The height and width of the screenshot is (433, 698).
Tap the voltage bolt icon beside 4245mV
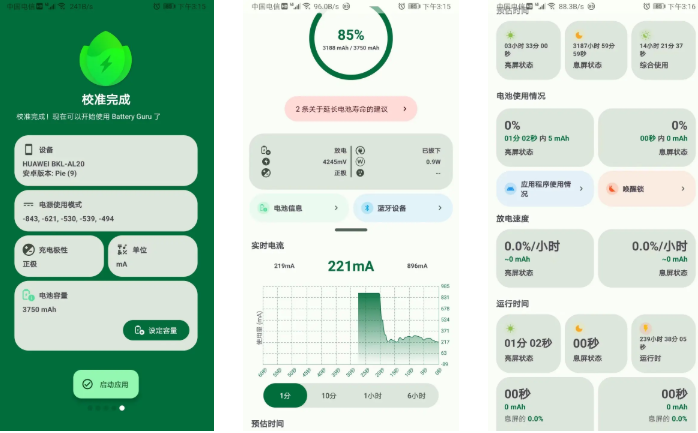pos(266,162)
